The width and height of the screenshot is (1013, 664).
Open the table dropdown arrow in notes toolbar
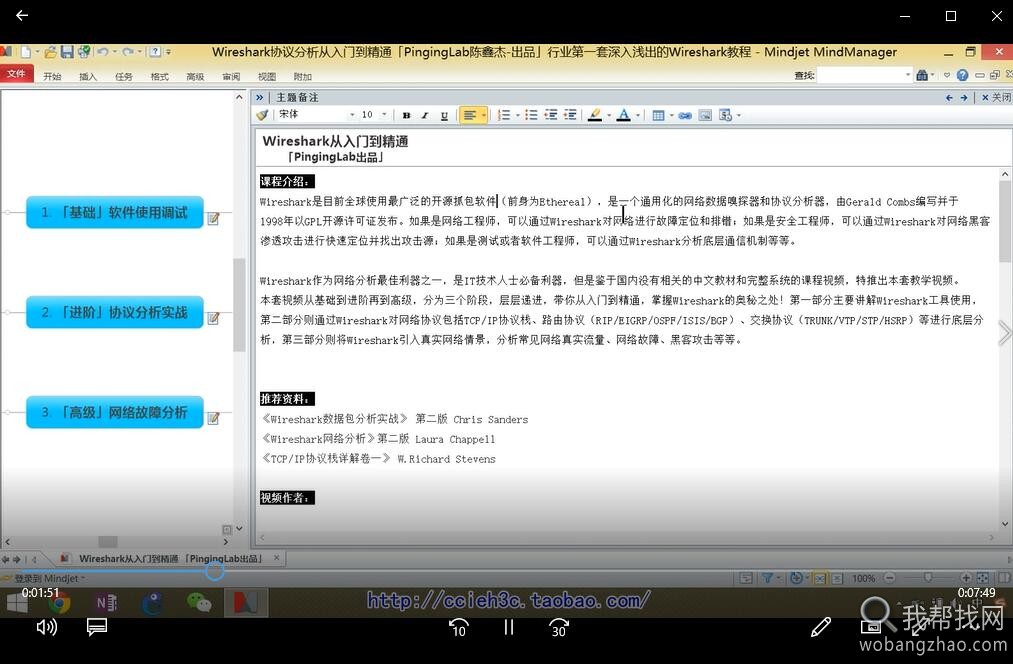click(x=671, y=116)
